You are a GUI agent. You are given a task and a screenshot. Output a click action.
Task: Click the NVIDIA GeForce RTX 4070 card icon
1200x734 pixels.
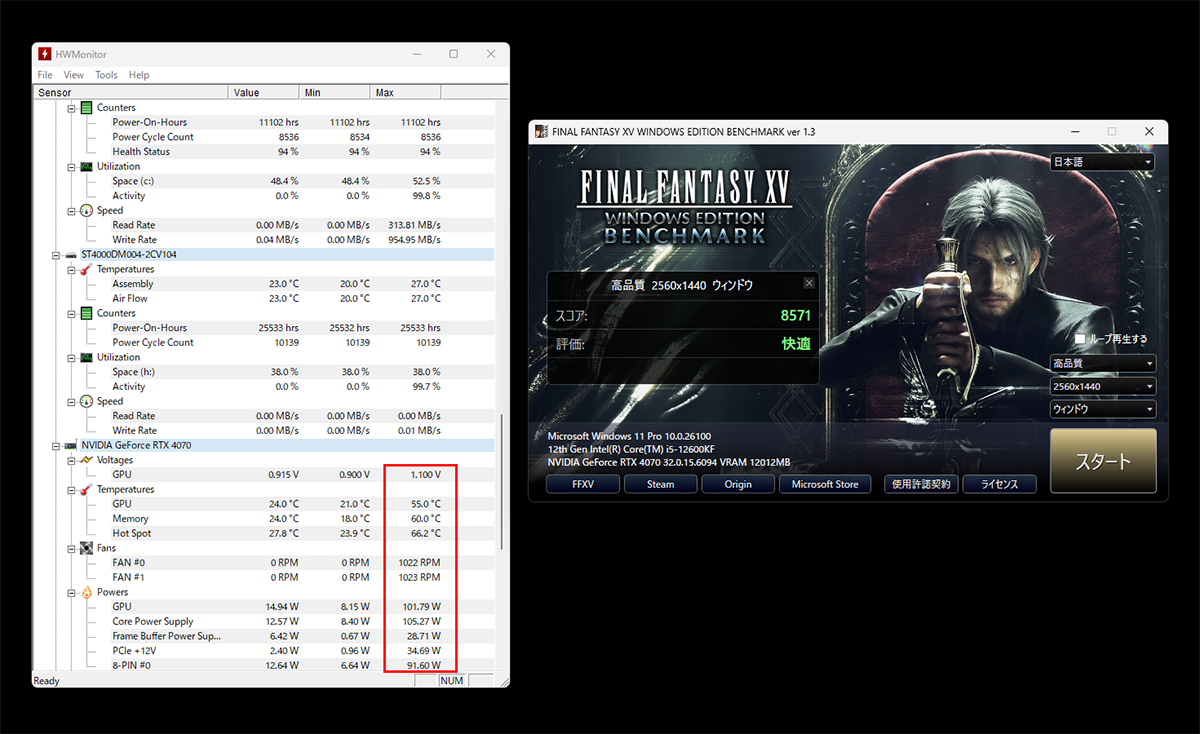point(71,445)
